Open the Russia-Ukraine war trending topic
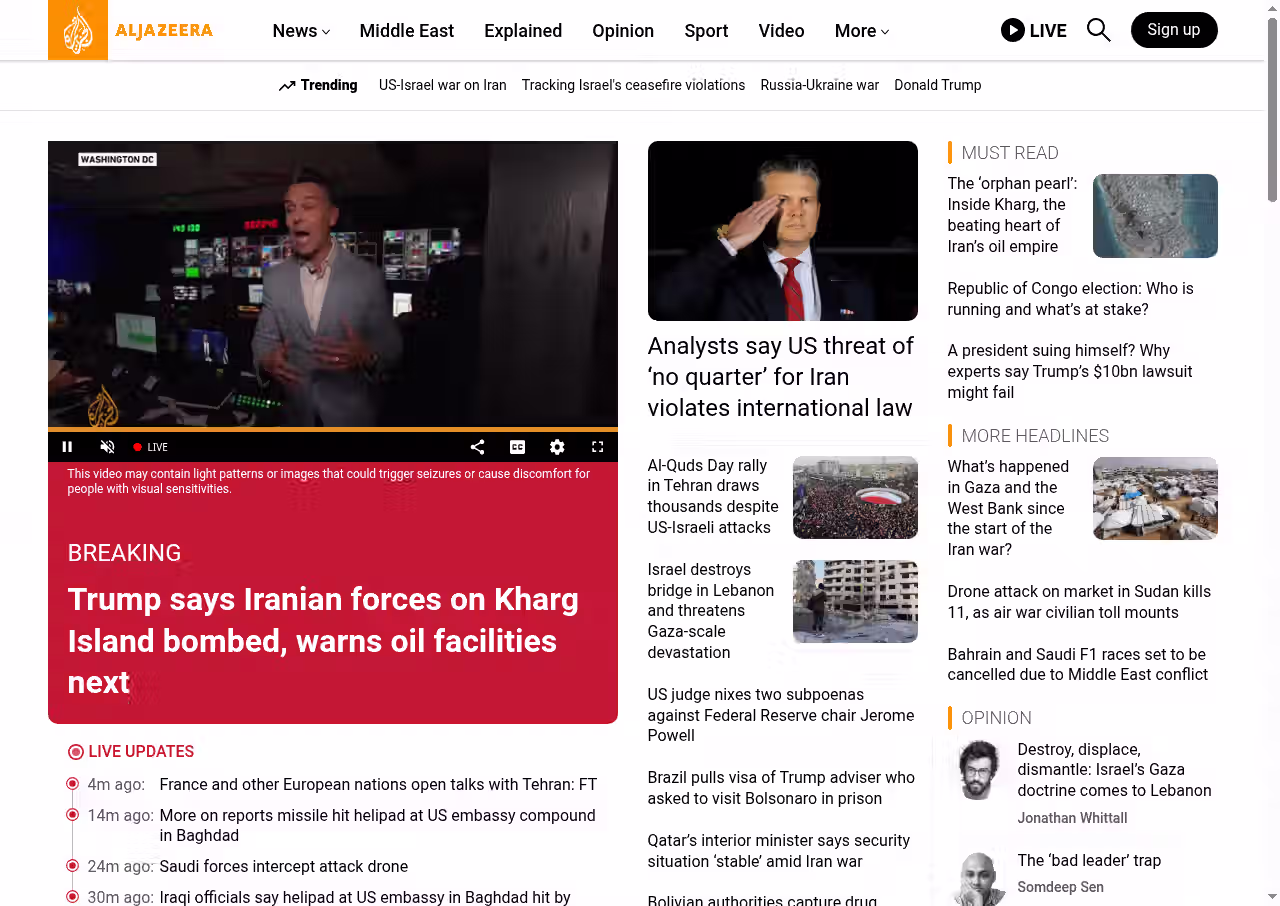Image resolution: width=1280 pixels, height=906 pixels. (819, 85)
